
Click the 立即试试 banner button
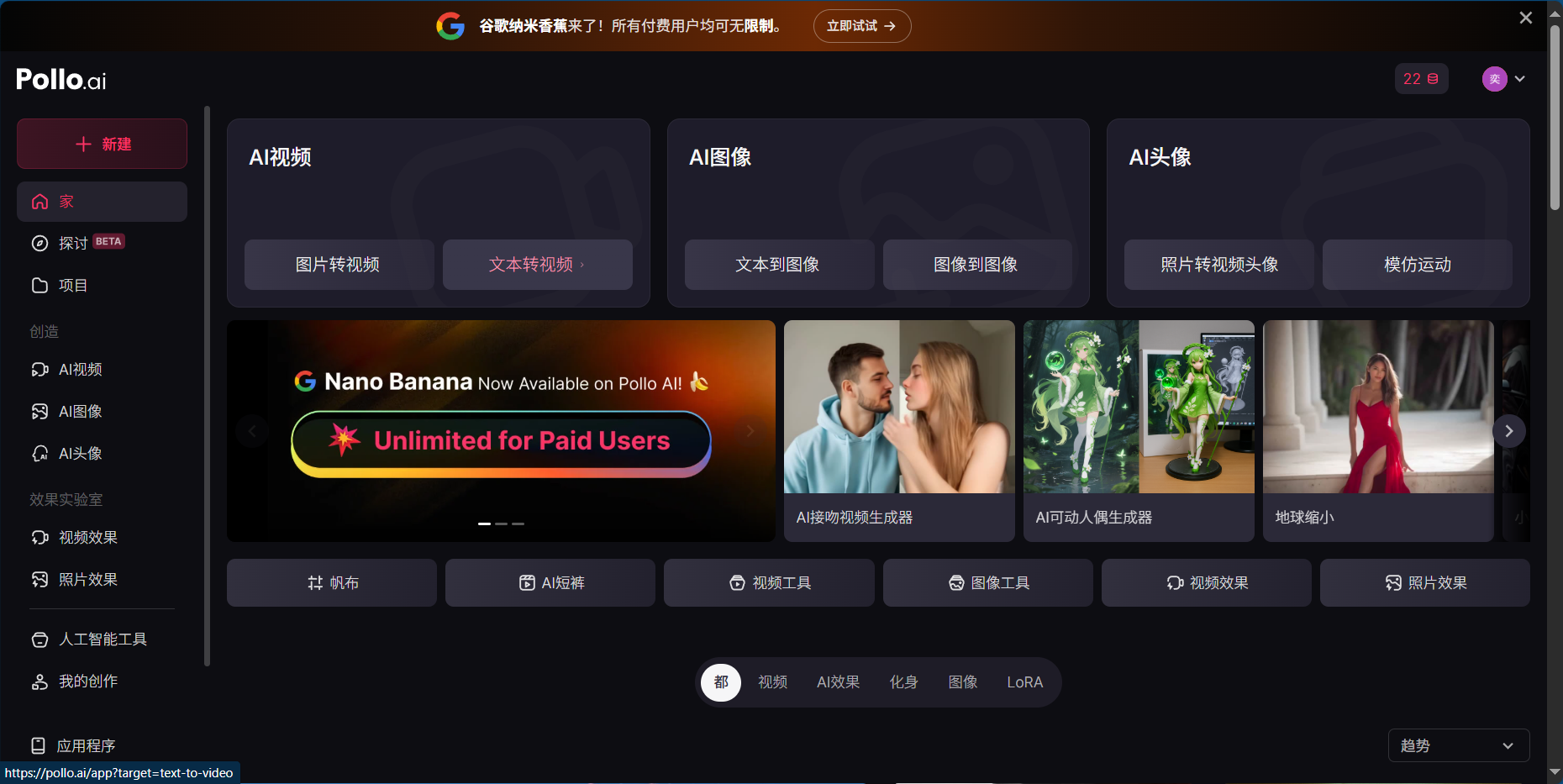[862, 26]
